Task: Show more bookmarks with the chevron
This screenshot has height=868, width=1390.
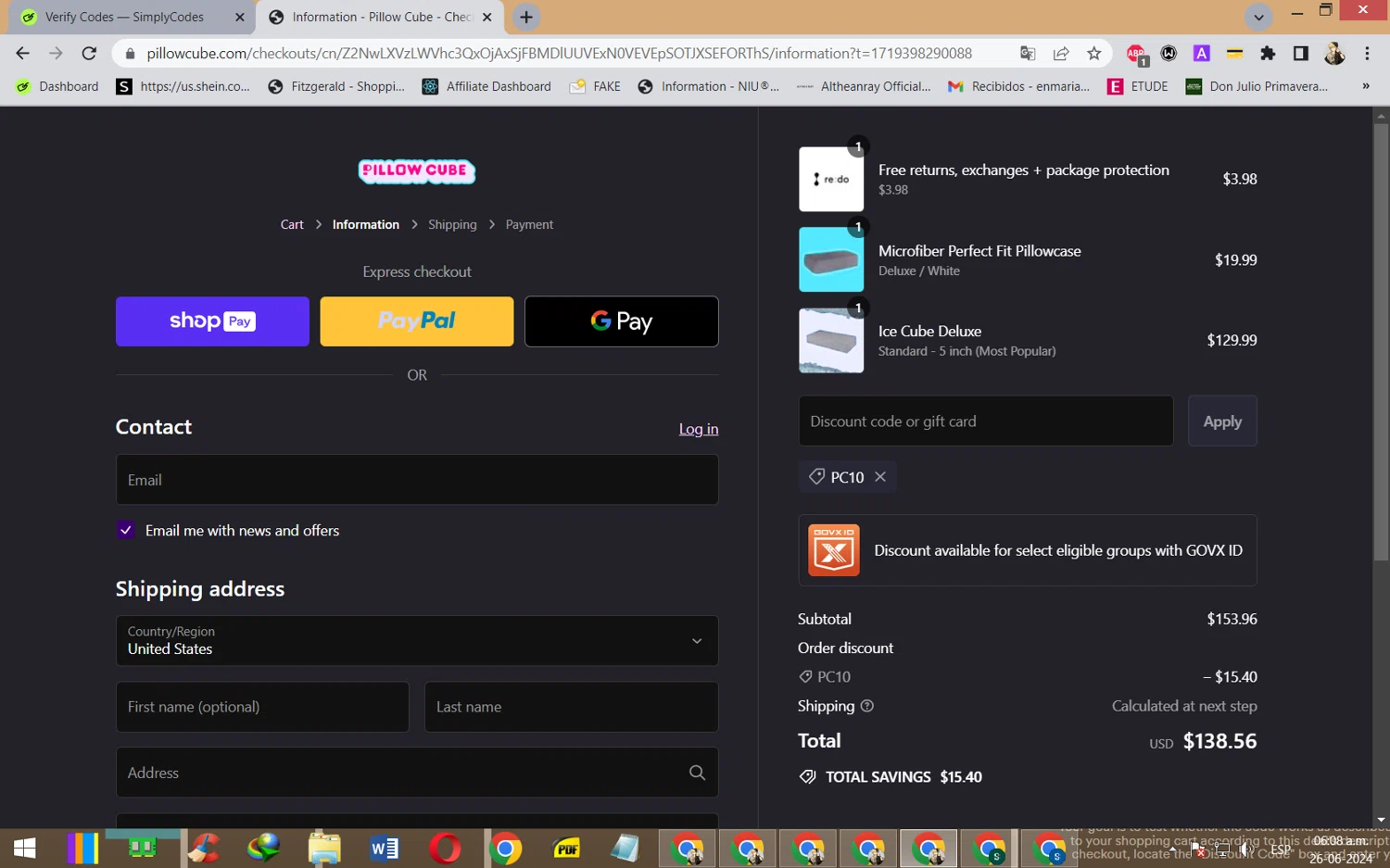Action: click(1366, 86)
